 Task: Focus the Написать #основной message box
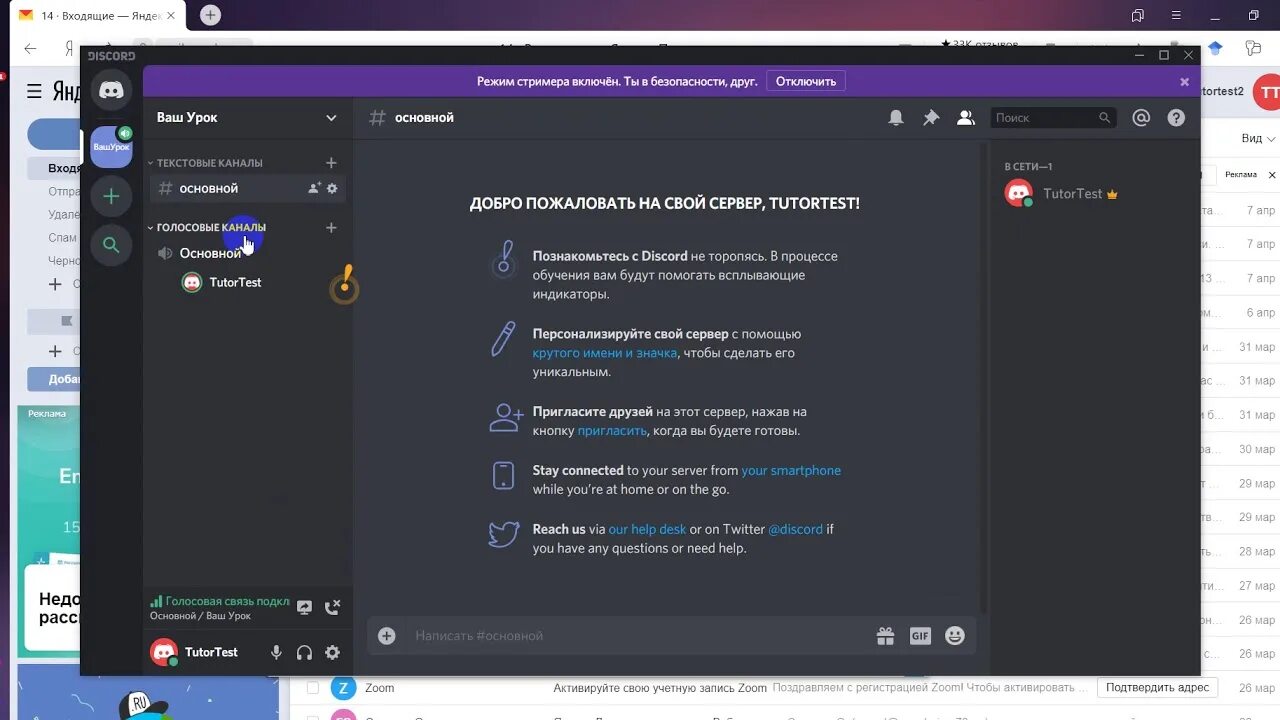tap(635, 636)
